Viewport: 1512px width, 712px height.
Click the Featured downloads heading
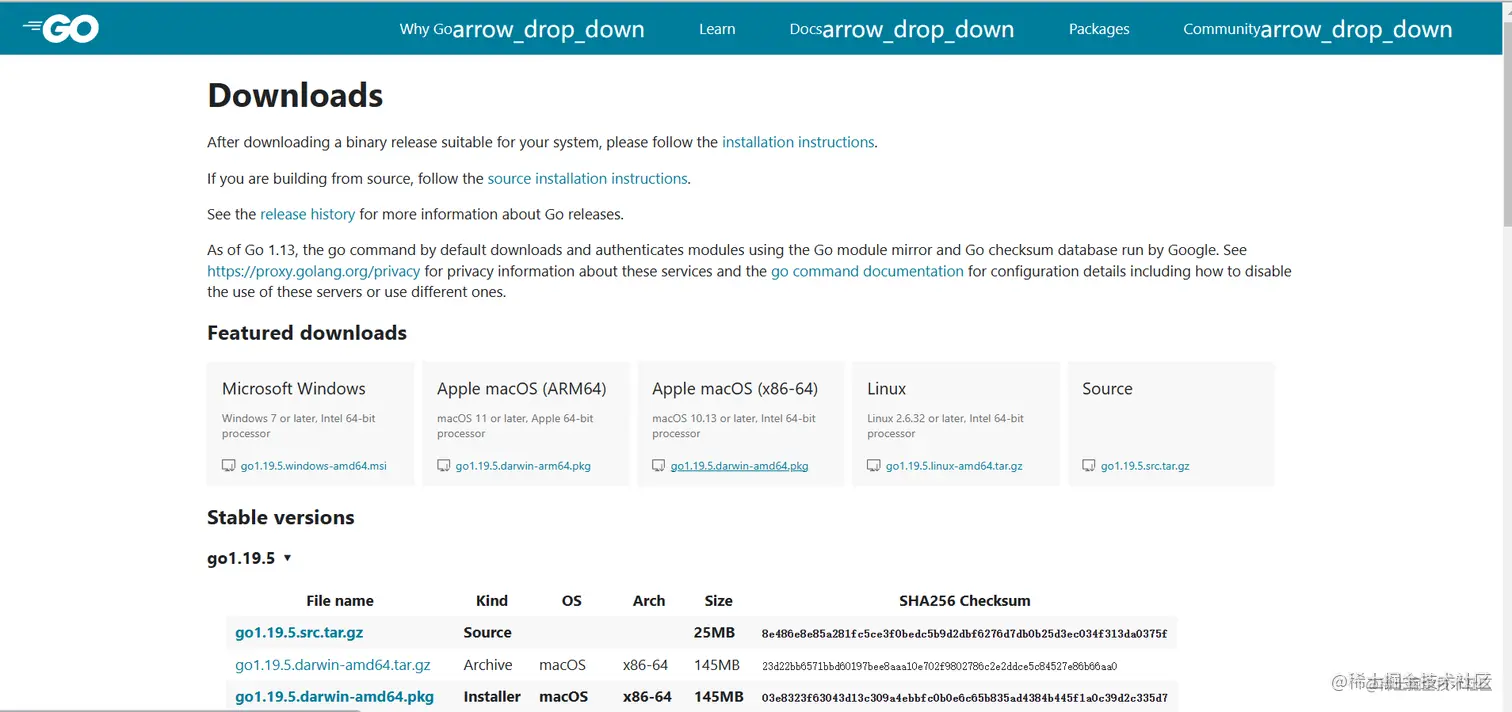click(x=307, y=333)
